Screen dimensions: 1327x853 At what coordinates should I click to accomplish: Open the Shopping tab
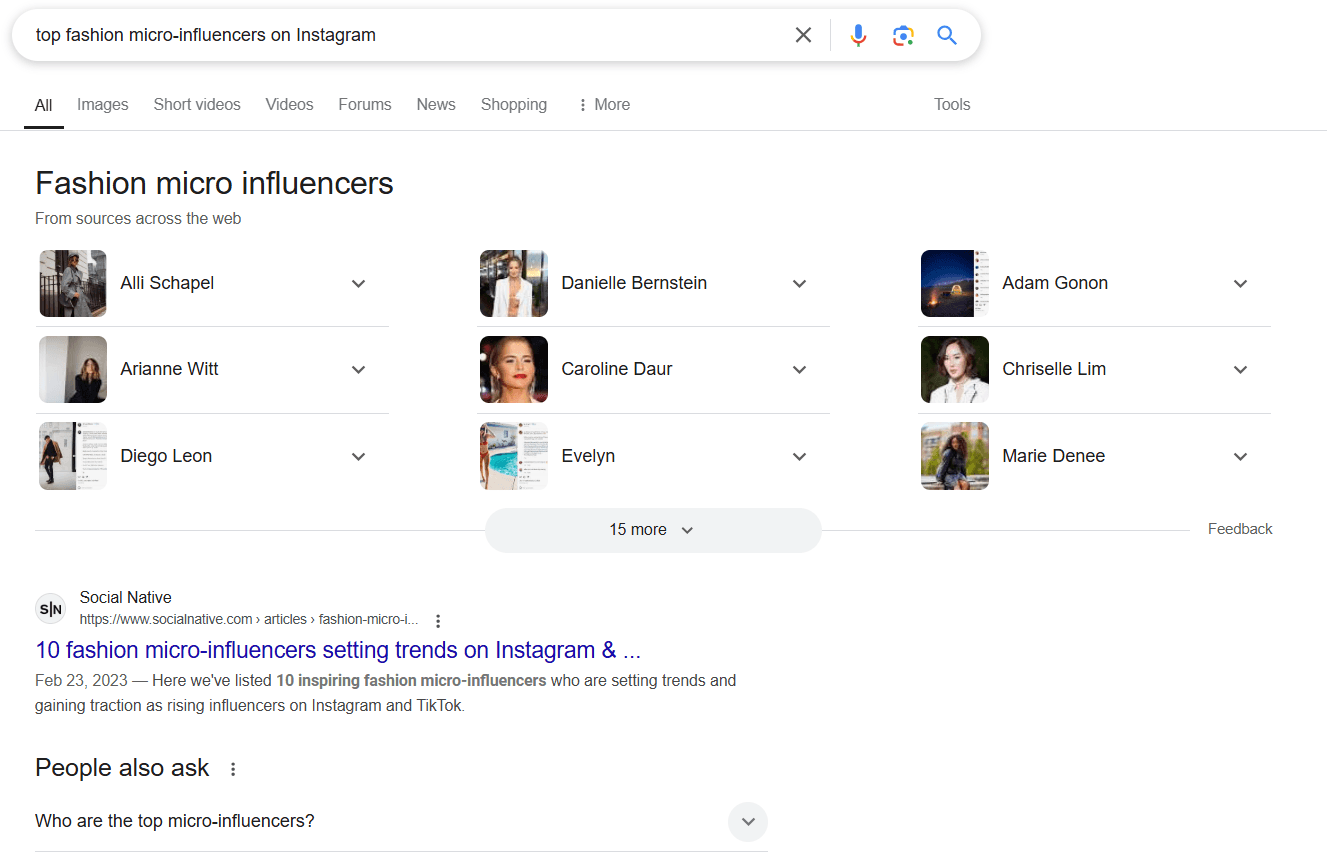coord(514,104)
